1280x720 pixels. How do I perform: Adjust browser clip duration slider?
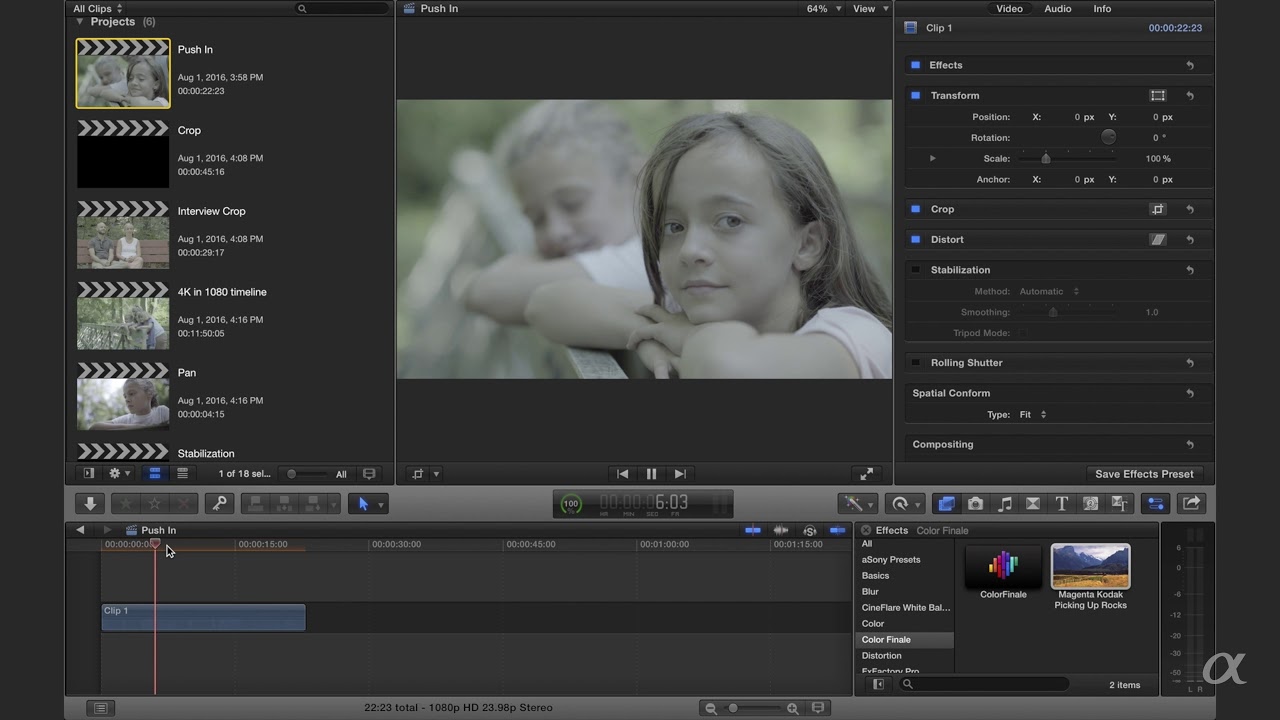292,474
